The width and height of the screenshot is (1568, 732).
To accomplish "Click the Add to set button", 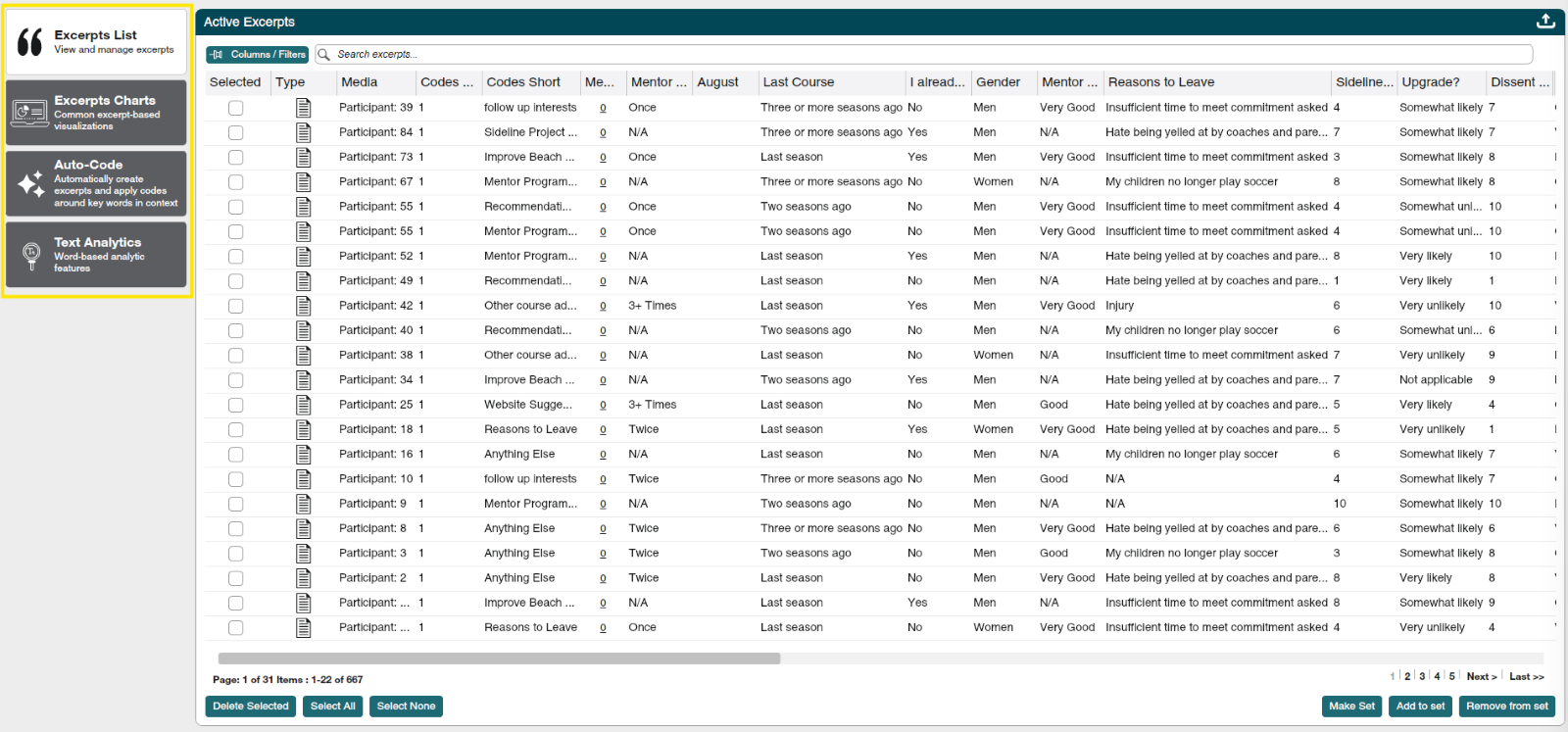I will pos(1420,707).
